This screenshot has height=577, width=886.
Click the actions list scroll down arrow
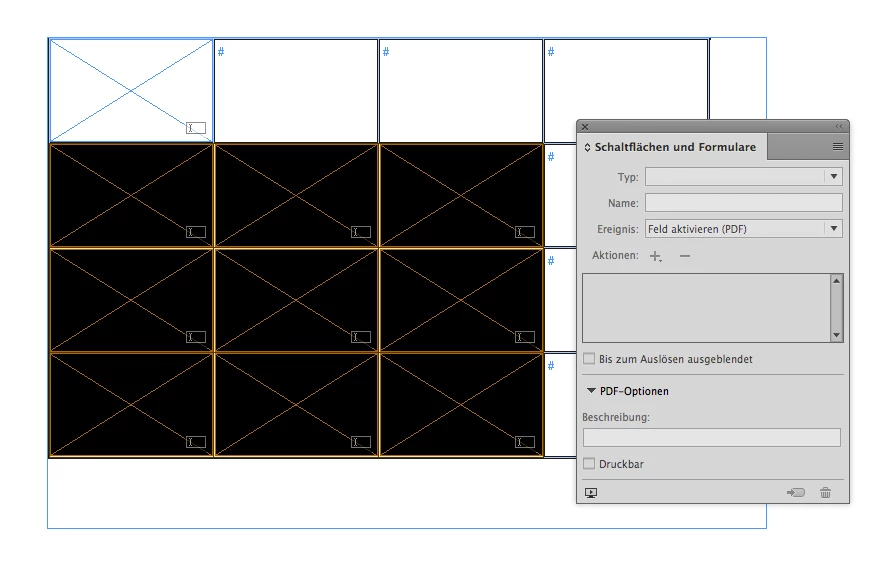pyautogui.click(x=836, y=336)
